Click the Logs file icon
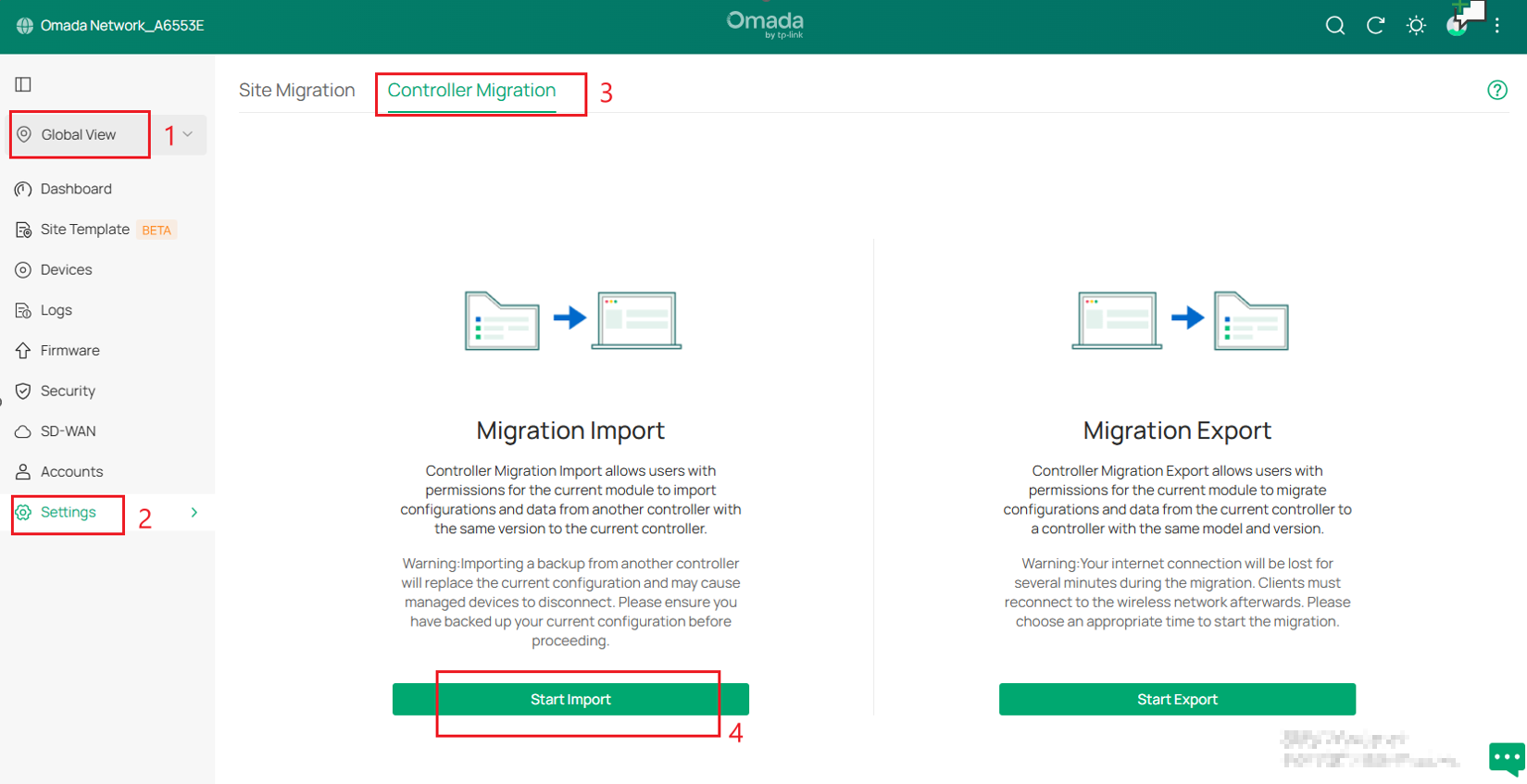This screenshot has width=1527, height=784. point(23,310)
